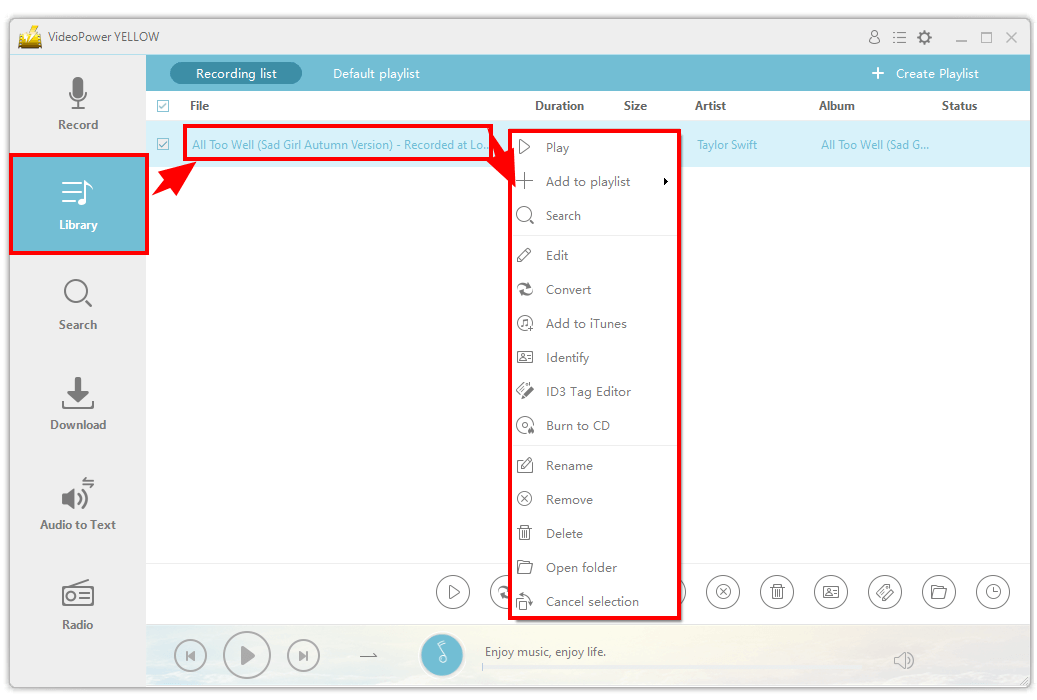The height and width of the screenshot is (700, 1037).
Task: Click the Enjoy music, enjoy life text
Action: [x=545, y=652]
